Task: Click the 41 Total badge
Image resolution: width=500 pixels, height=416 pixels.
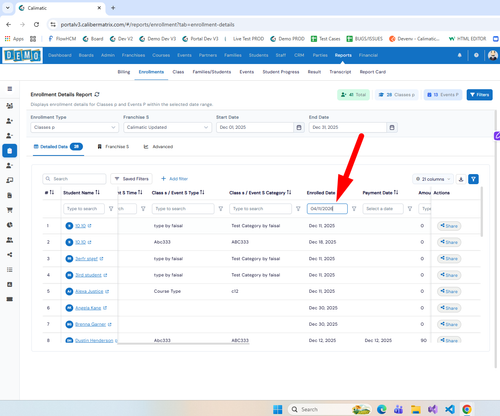Action: click(x=353, y=95)
